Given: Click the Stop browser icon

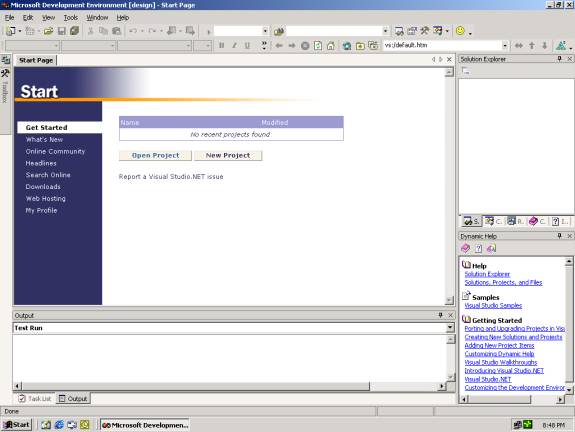Looking at the screenshot, I should 305,46.
